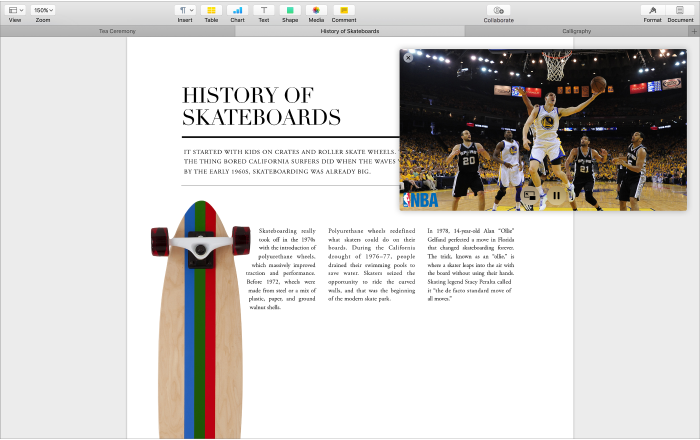Add a new tab with plus button
The width and height of the screenshot is (700, 440).
pyautogui.click(x=694, y=31)
